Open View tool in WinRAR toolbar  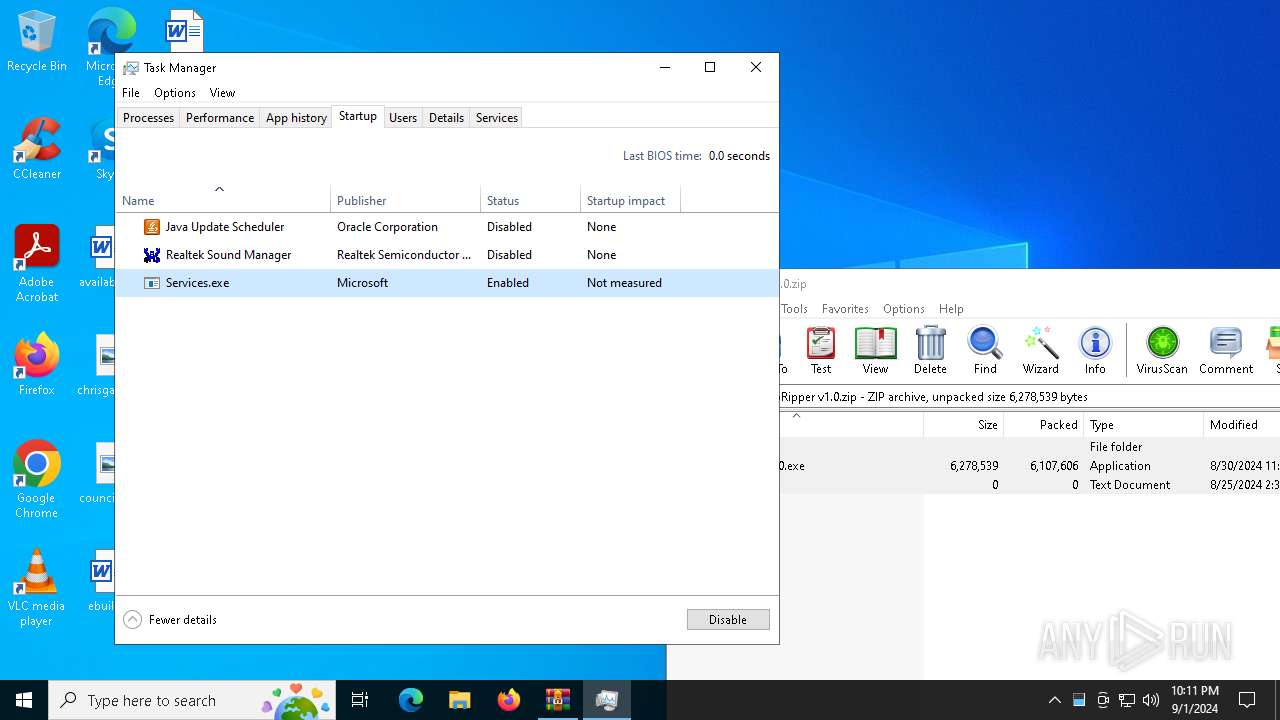pyautogui.click(x=875, y=351)
